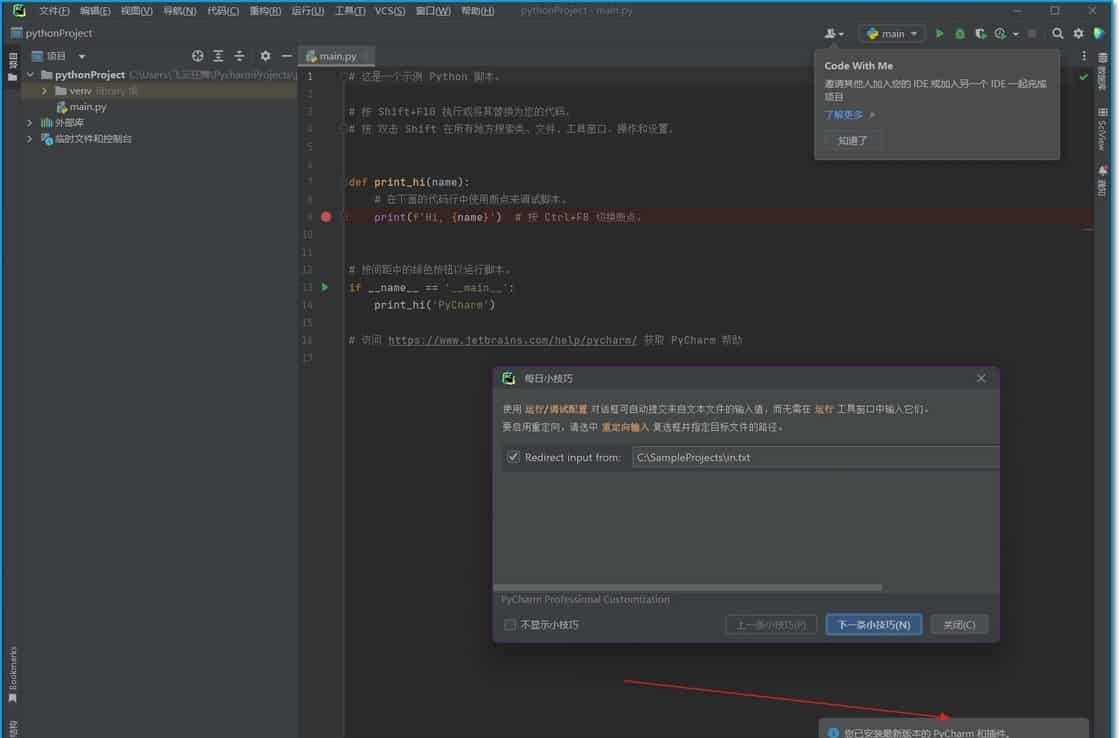Select opened file locate target icon
Screen dimensions: 1119x738
[198, 56]
